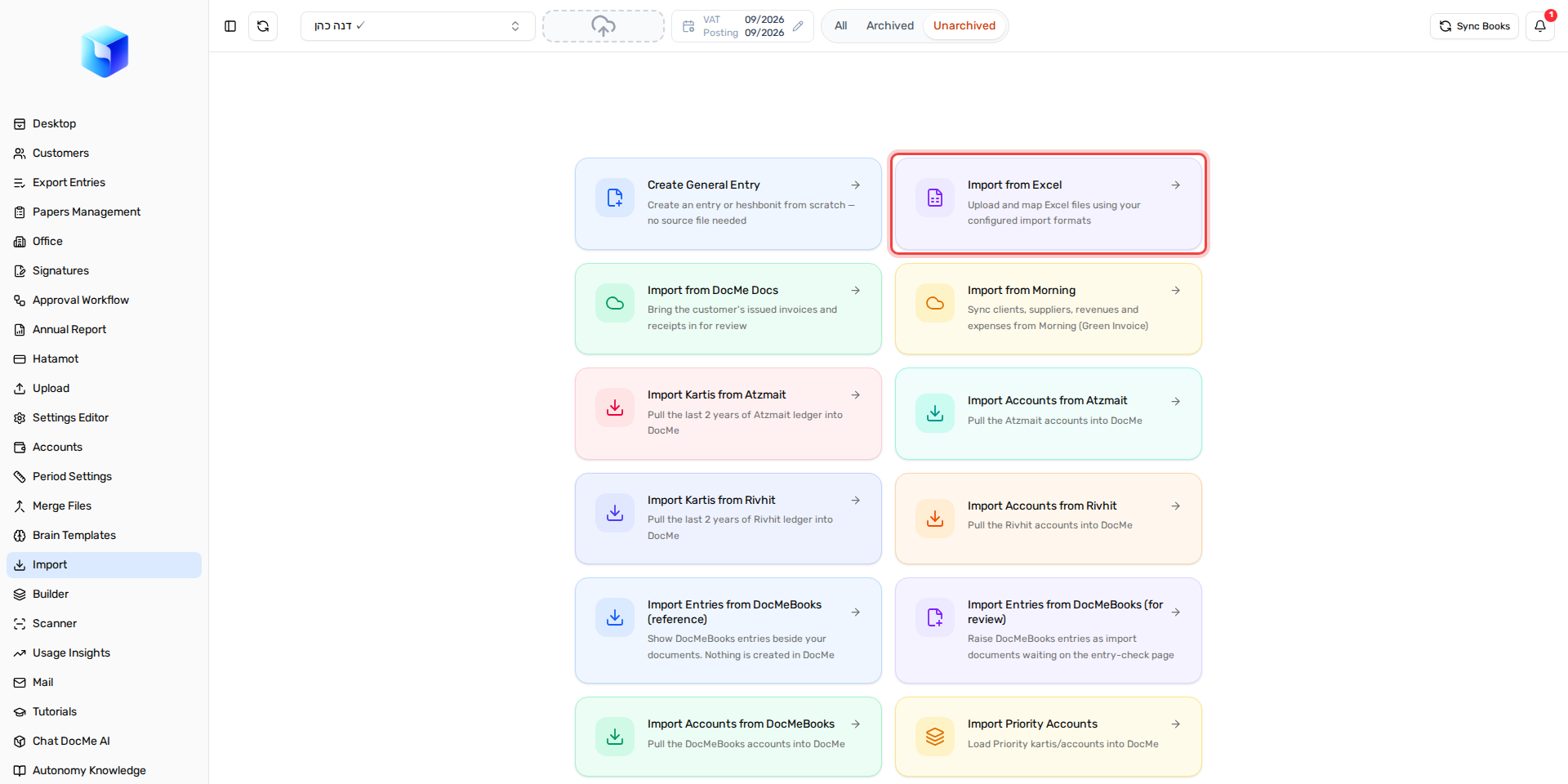Click Import Accounts from Atzmait download icon

(935, 413)
